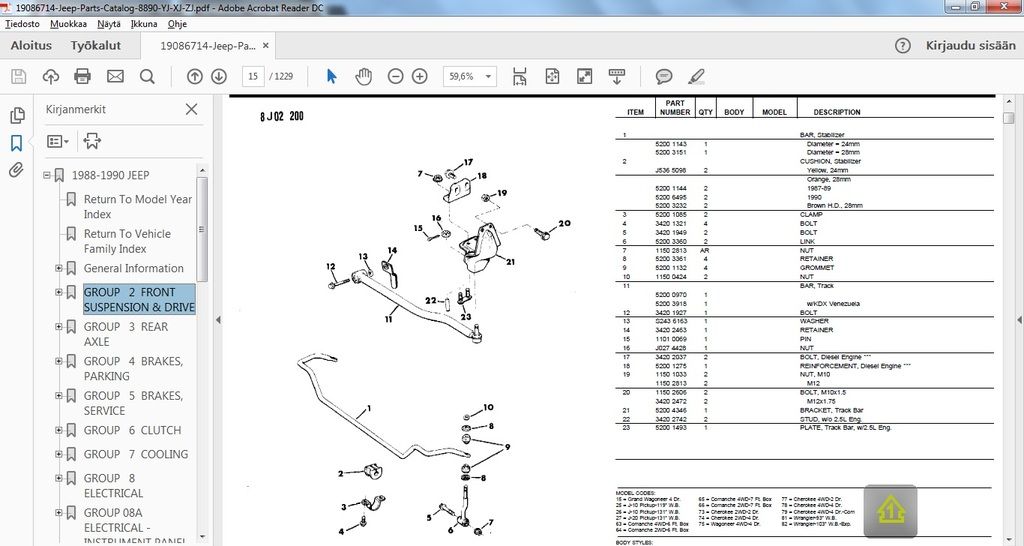Zoom out with minus button
The width and height of the screenshot is (1024, 546).
(395, 76)
